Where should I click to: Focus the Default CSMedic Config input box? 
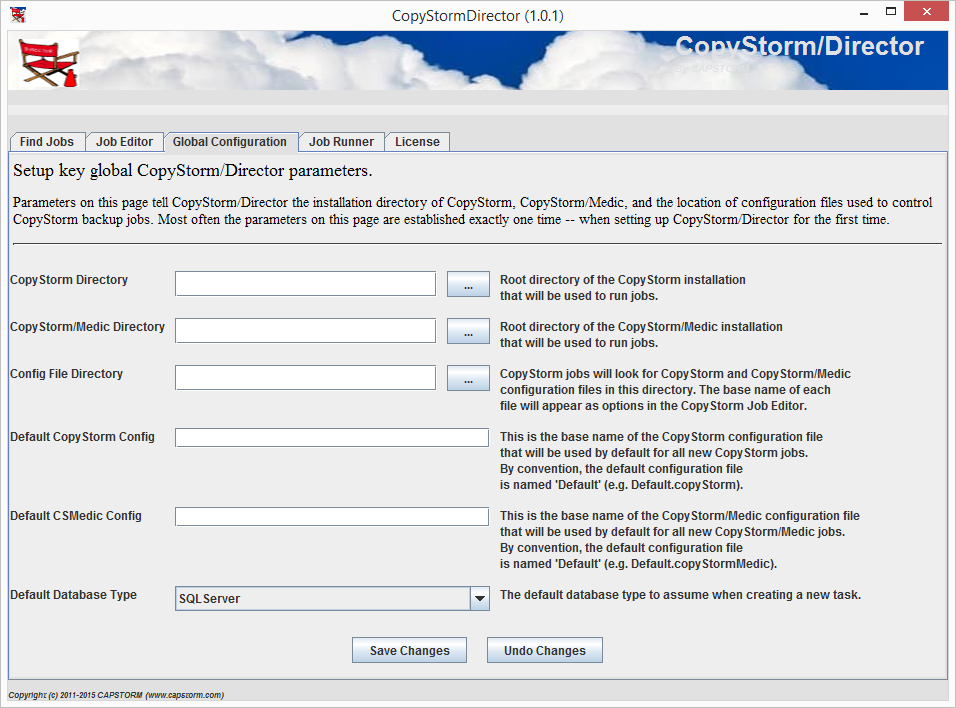[330, 515]
